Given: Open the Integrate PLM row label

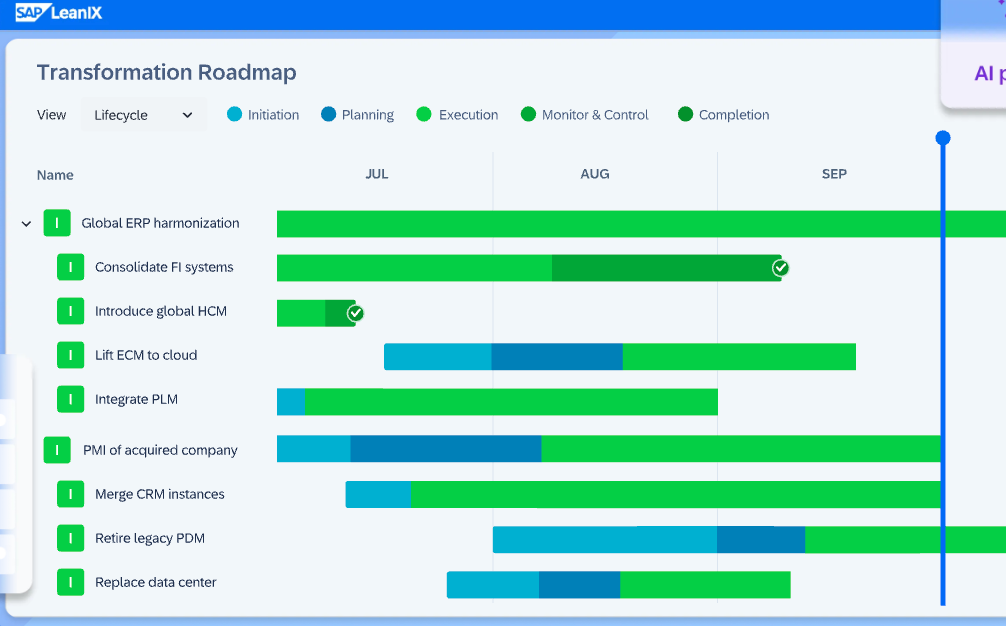Looking at the screenshot, I should (137, 399).
